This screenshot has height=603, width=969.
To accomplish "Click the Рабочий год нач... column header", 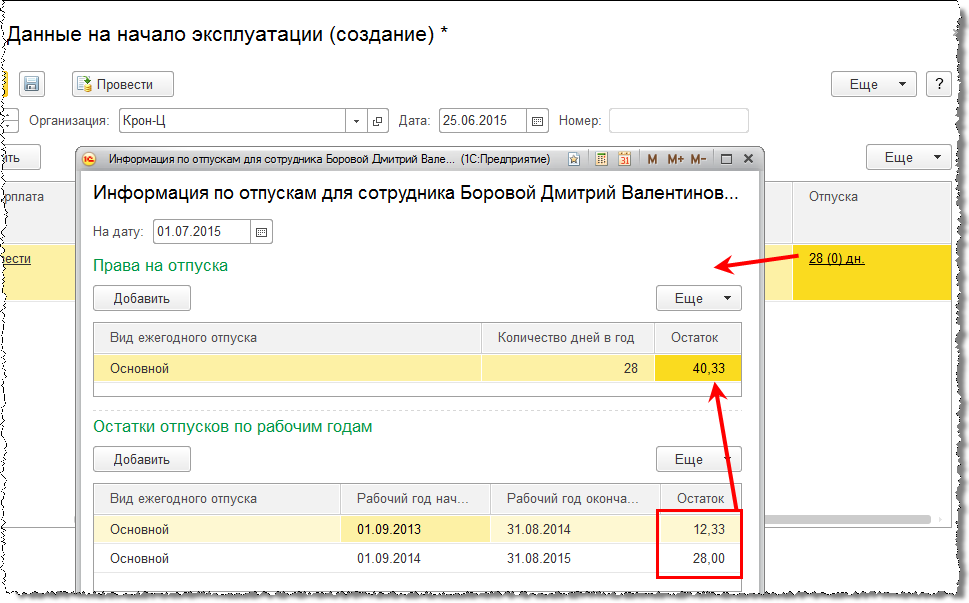I will coord(415,499).
